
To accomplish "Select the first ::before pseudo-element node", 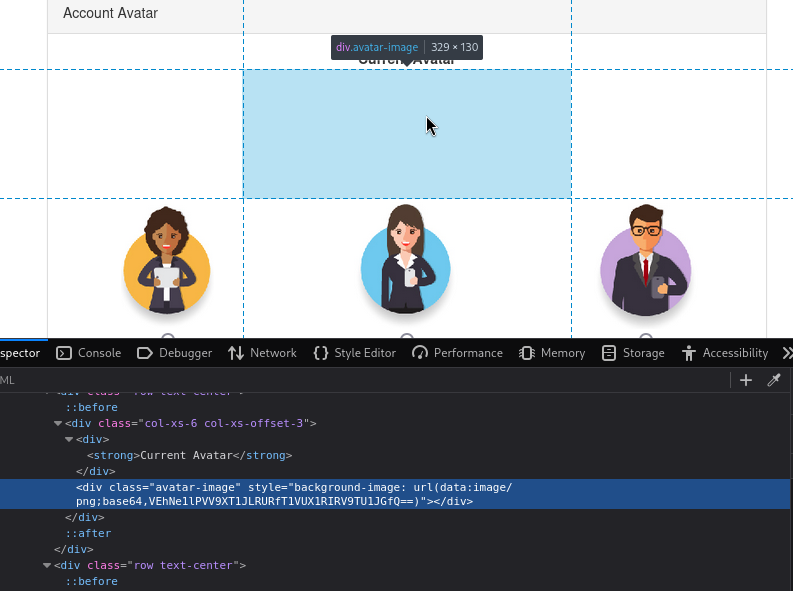I will 92,407.
